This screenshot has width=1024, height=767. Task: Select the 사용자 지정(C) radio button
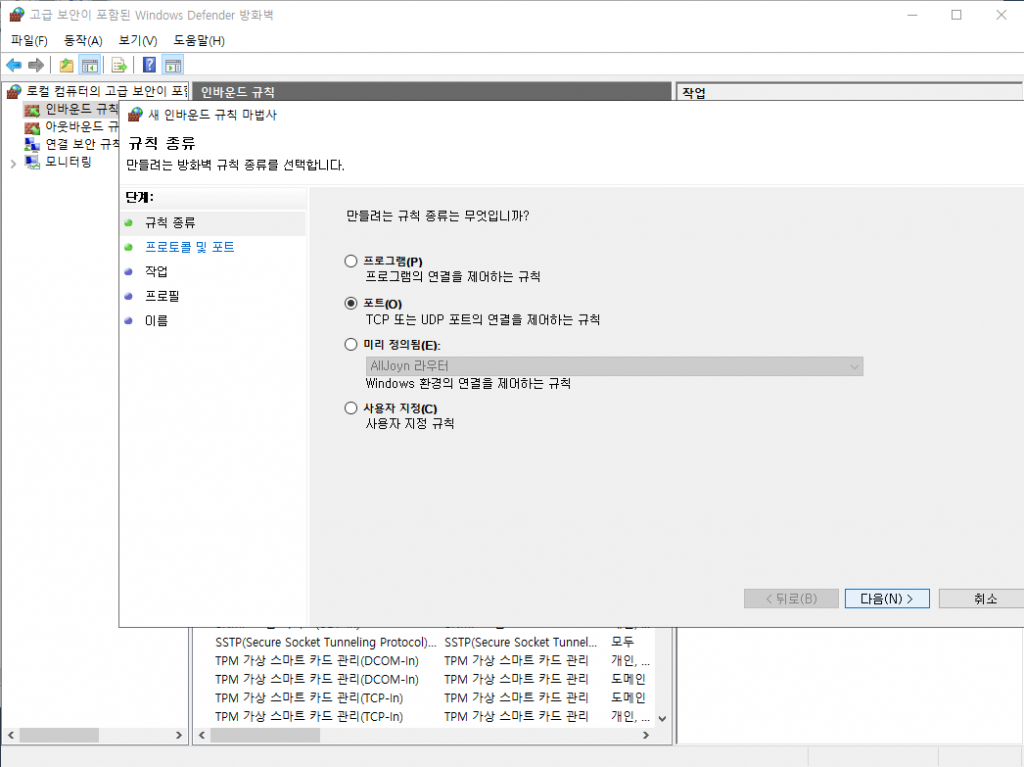click(351, 408)
